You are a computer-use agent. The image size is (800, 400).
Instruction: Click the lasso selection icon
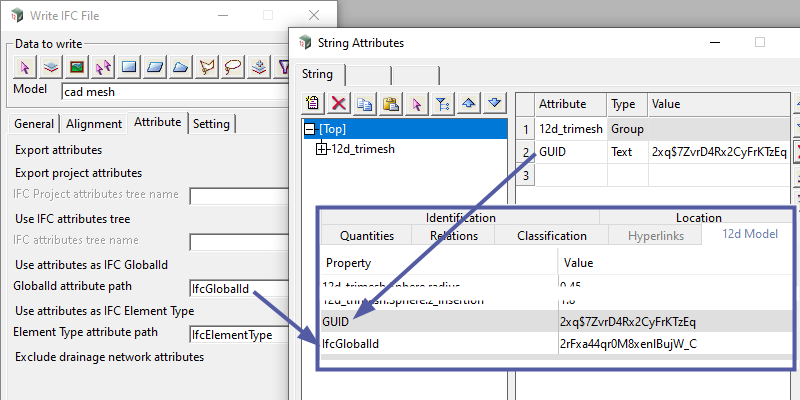pyautogui.click(x=233, y=67)
